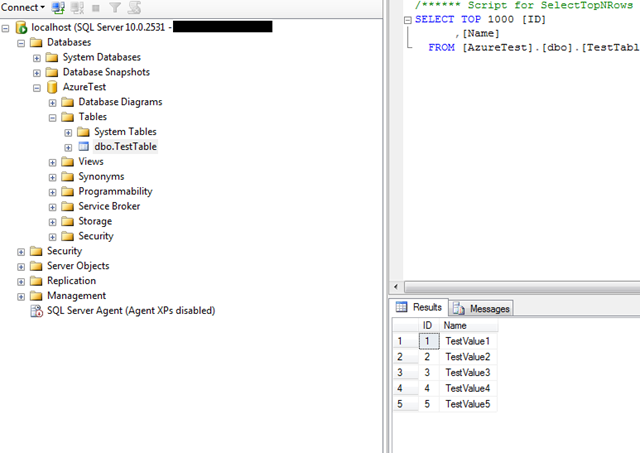Collapse the SELECT statement outline in the editor
Screen dimensions: 640x453
(x=407, y=20)
